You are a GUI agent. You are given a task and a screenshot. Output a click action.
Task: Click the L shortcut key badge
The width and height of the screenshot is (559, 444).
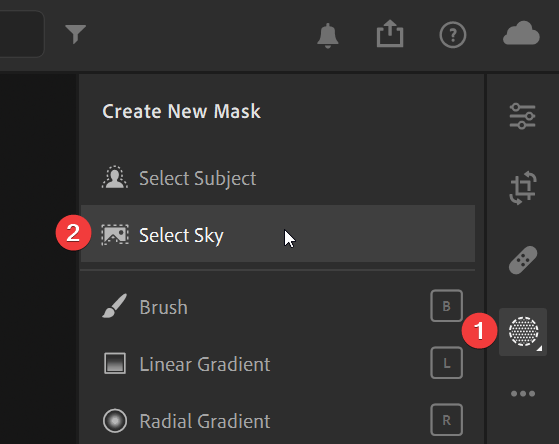pos(446,363)
